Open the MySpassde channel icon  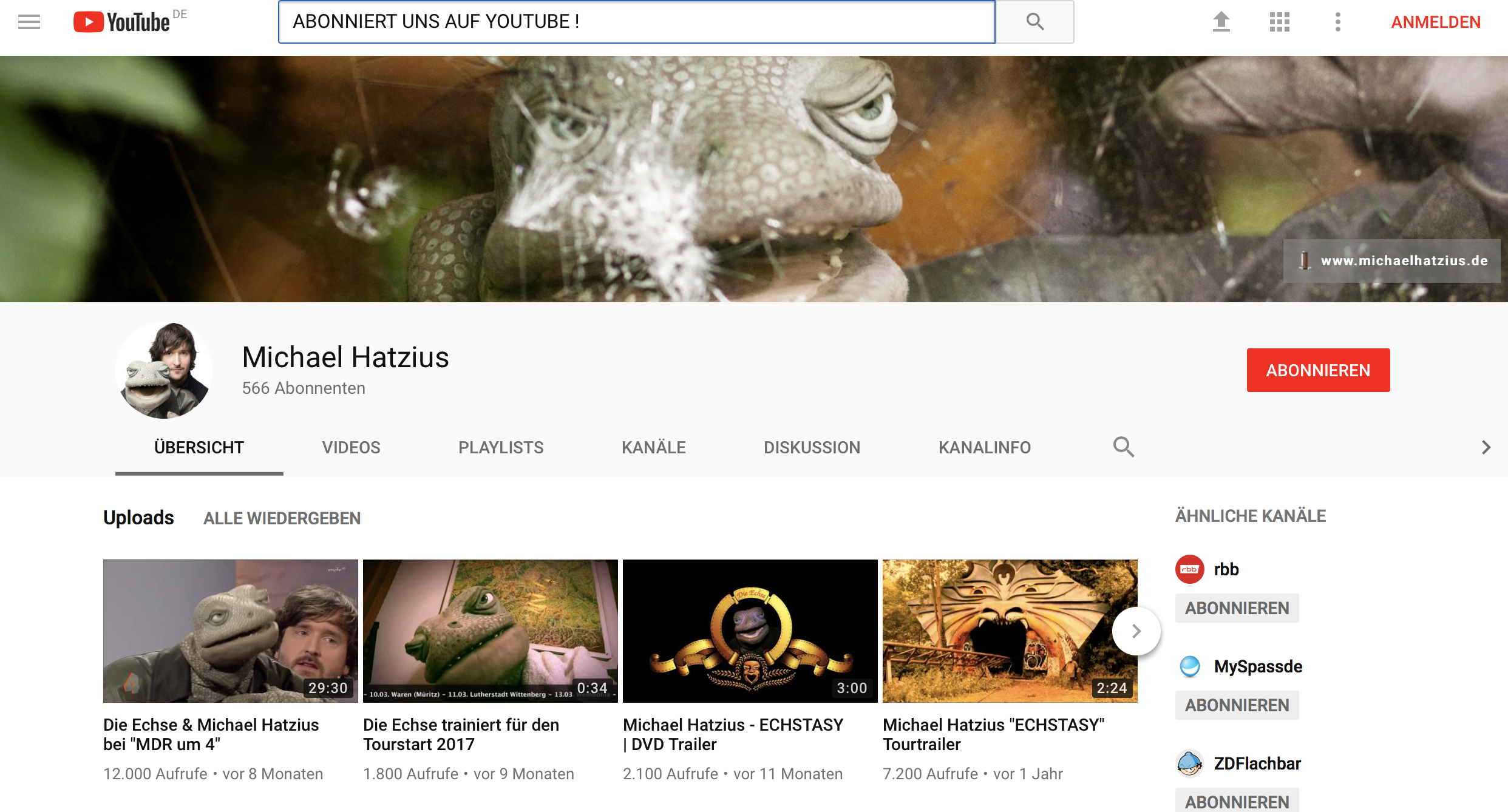1190,666
